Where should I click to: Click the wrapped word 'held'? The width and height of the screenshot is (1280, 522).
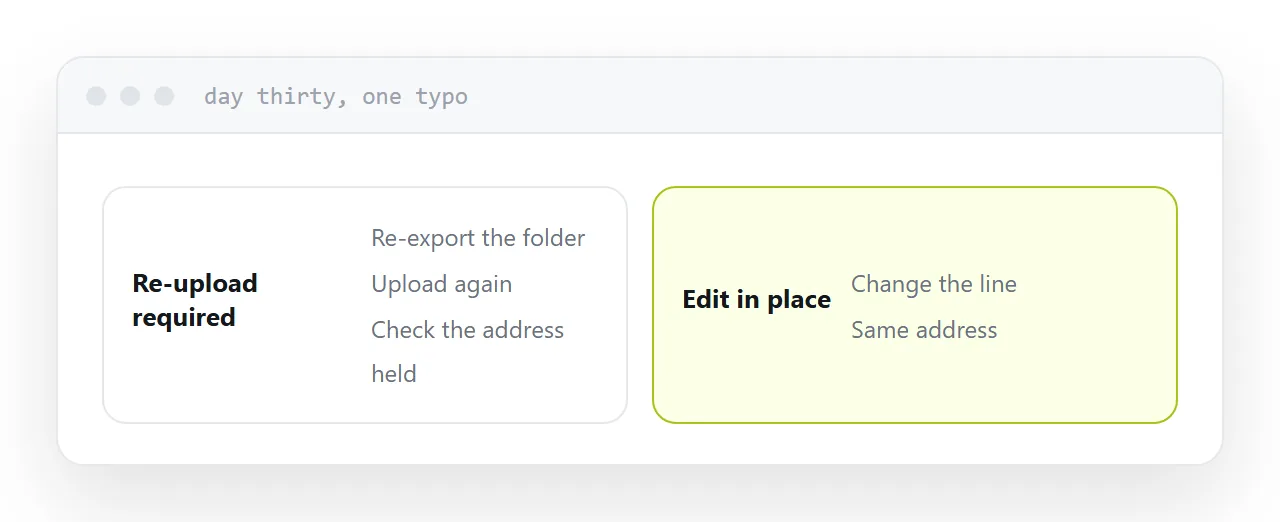tap(394, 374)
